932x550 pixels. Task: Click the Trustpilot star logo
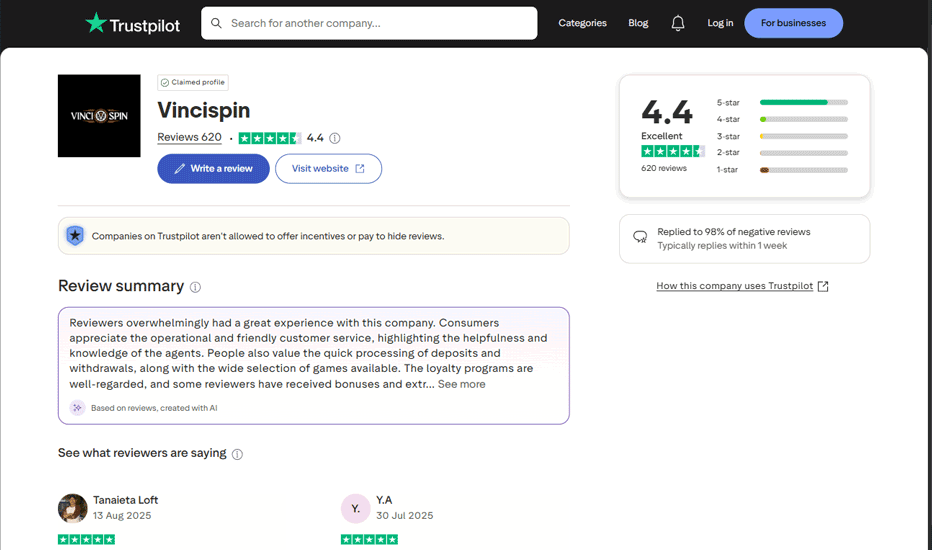[x=96, y=23]
